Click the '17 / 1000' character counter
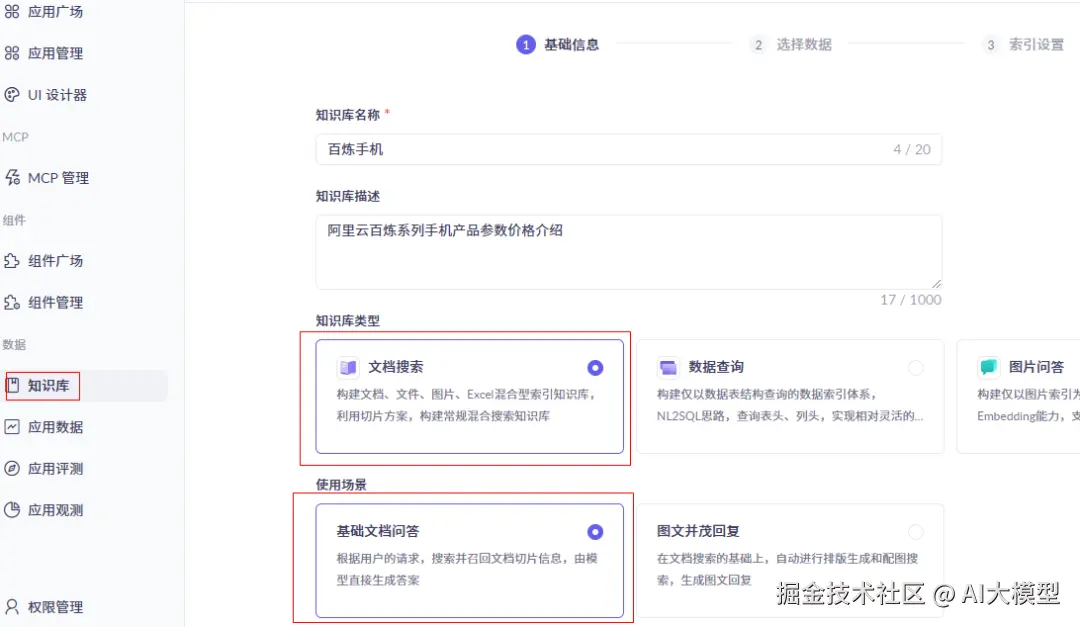Screen dimensions: 1080x627 (911, 300)
